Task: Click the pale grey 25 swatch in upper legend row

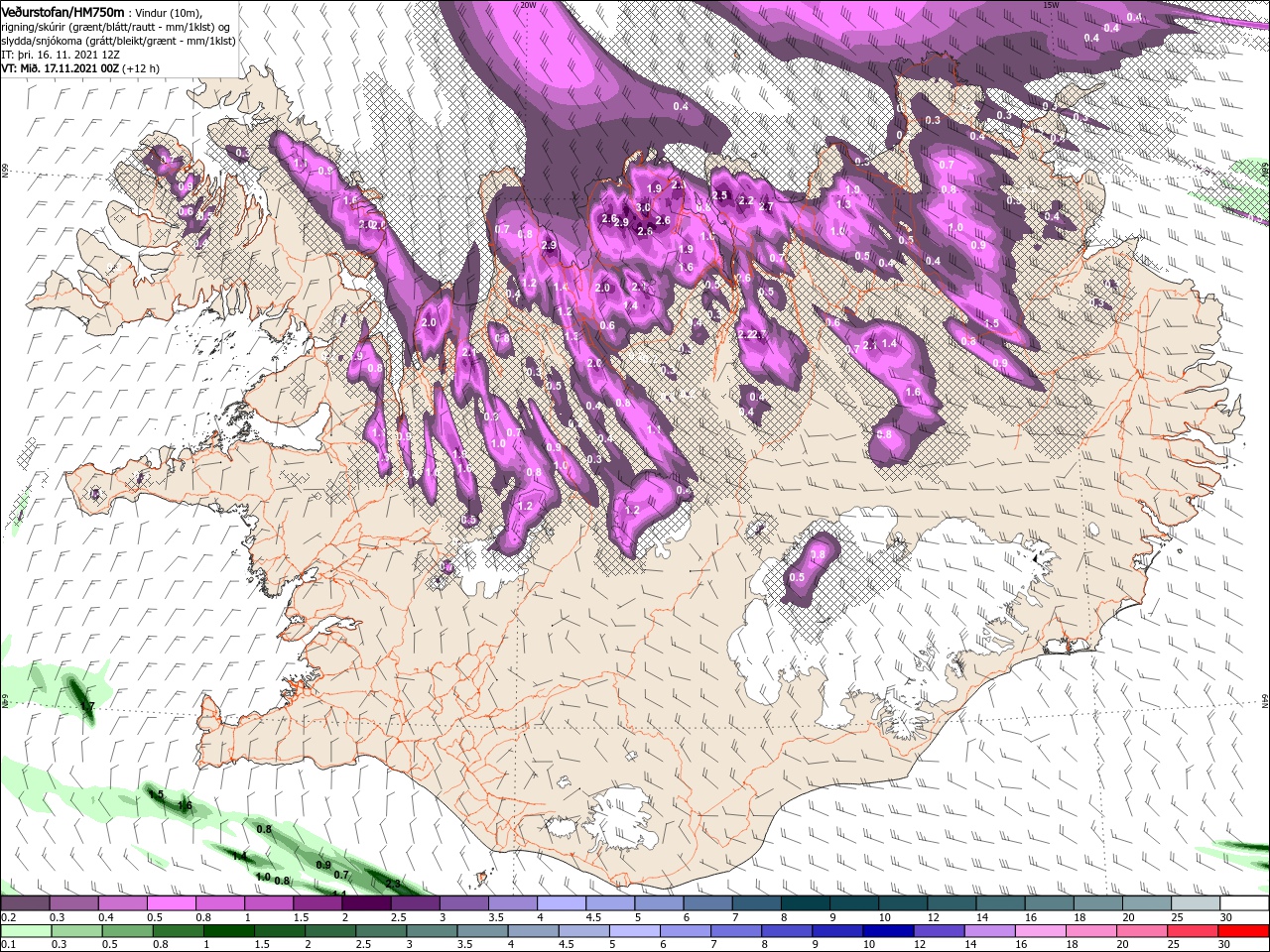Action: [x=1196, y=902]
